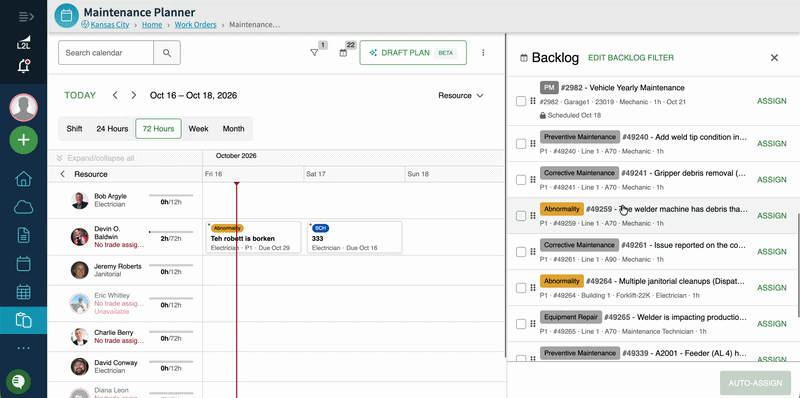Open the three-dots more menu in sidebar
The height and width of the screenshot is (398, 800).
click(x=23, y=349)
